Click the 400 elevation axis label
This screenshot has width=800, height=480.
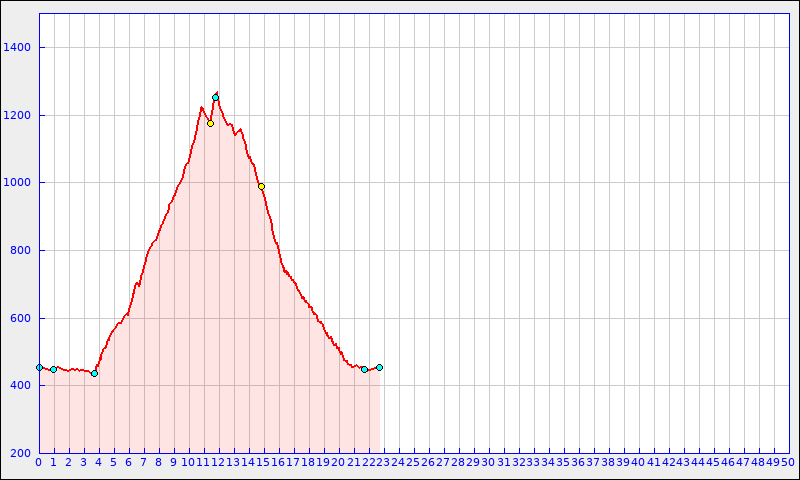[20, 386]
